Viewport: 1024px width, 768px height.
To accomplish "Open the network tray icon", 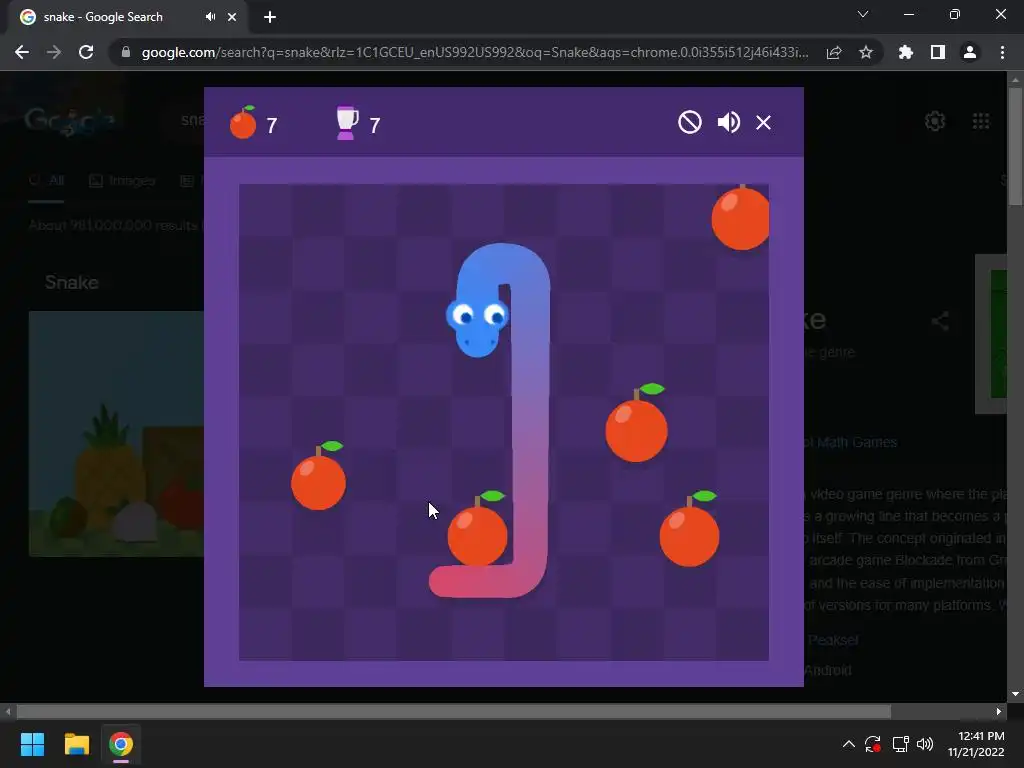I will (901, 744).
